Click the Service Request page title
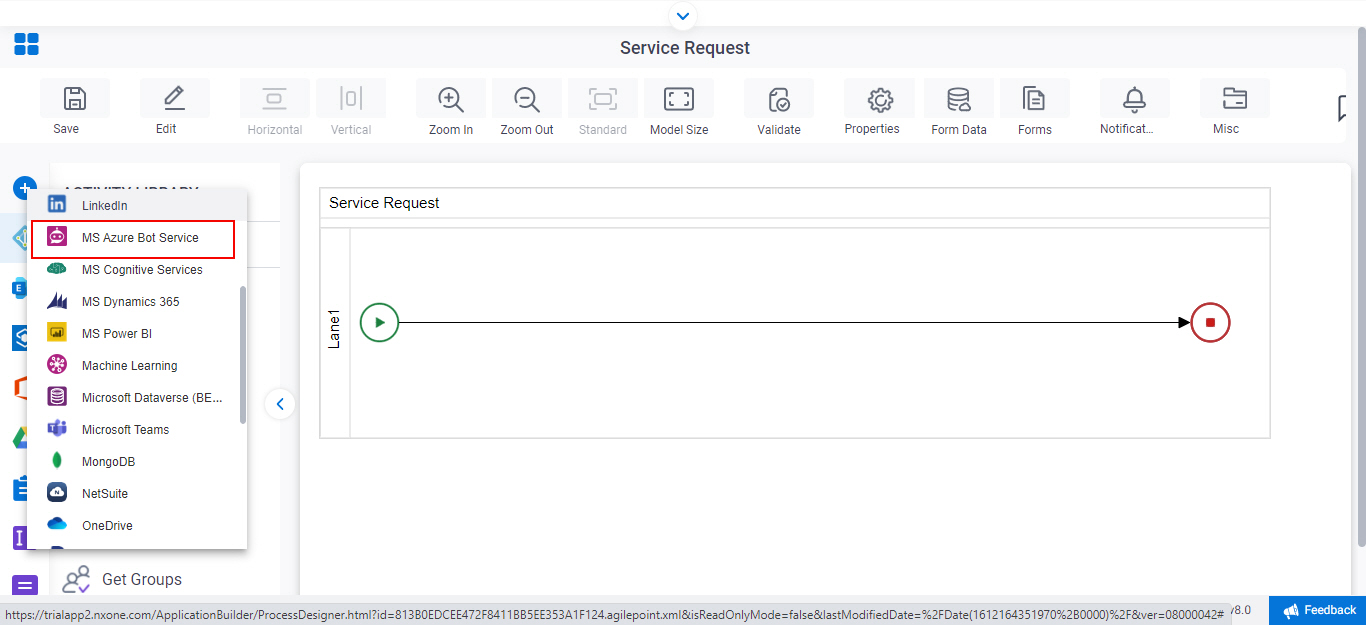This screenshot has width=1366, height=625. pos(685,48)
